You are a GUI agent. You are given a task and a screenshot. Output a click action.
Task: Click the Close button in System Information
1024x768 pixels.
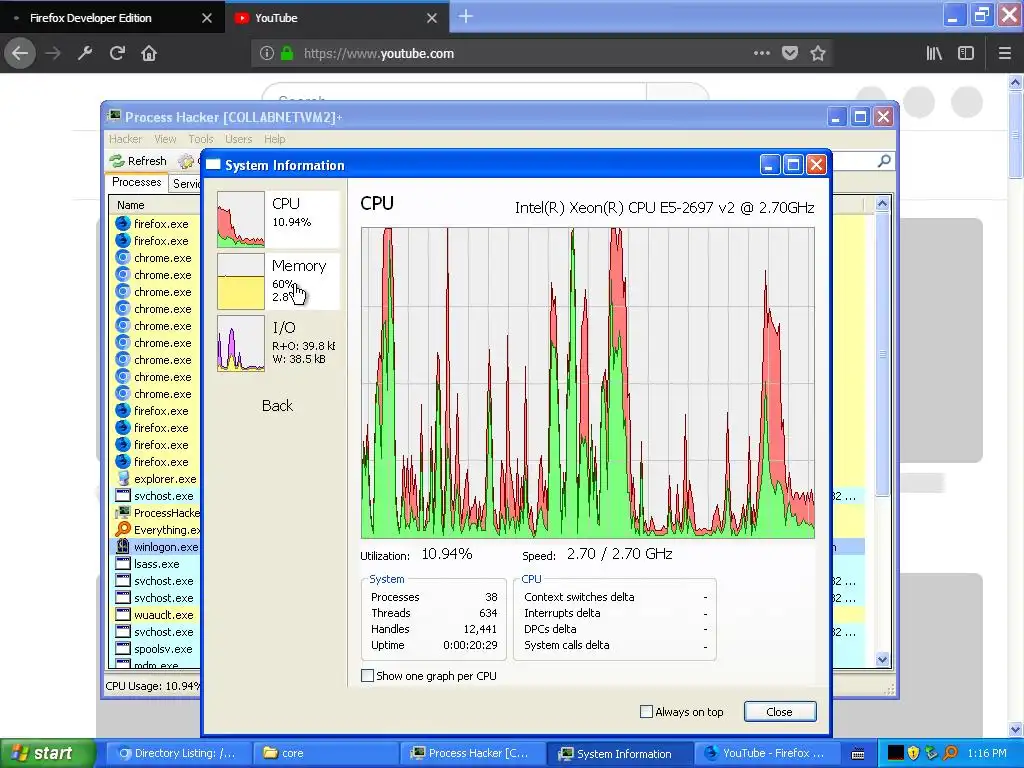(x=780, y=712)
